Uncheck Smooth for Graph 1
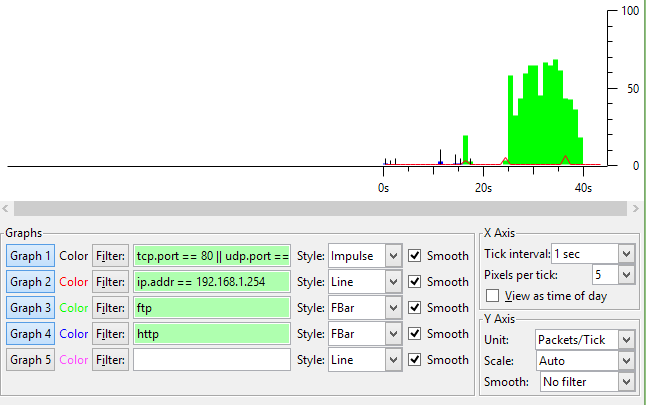Viewport: 646px width, 405px height. pyautogui.click(x=415, y=256)
